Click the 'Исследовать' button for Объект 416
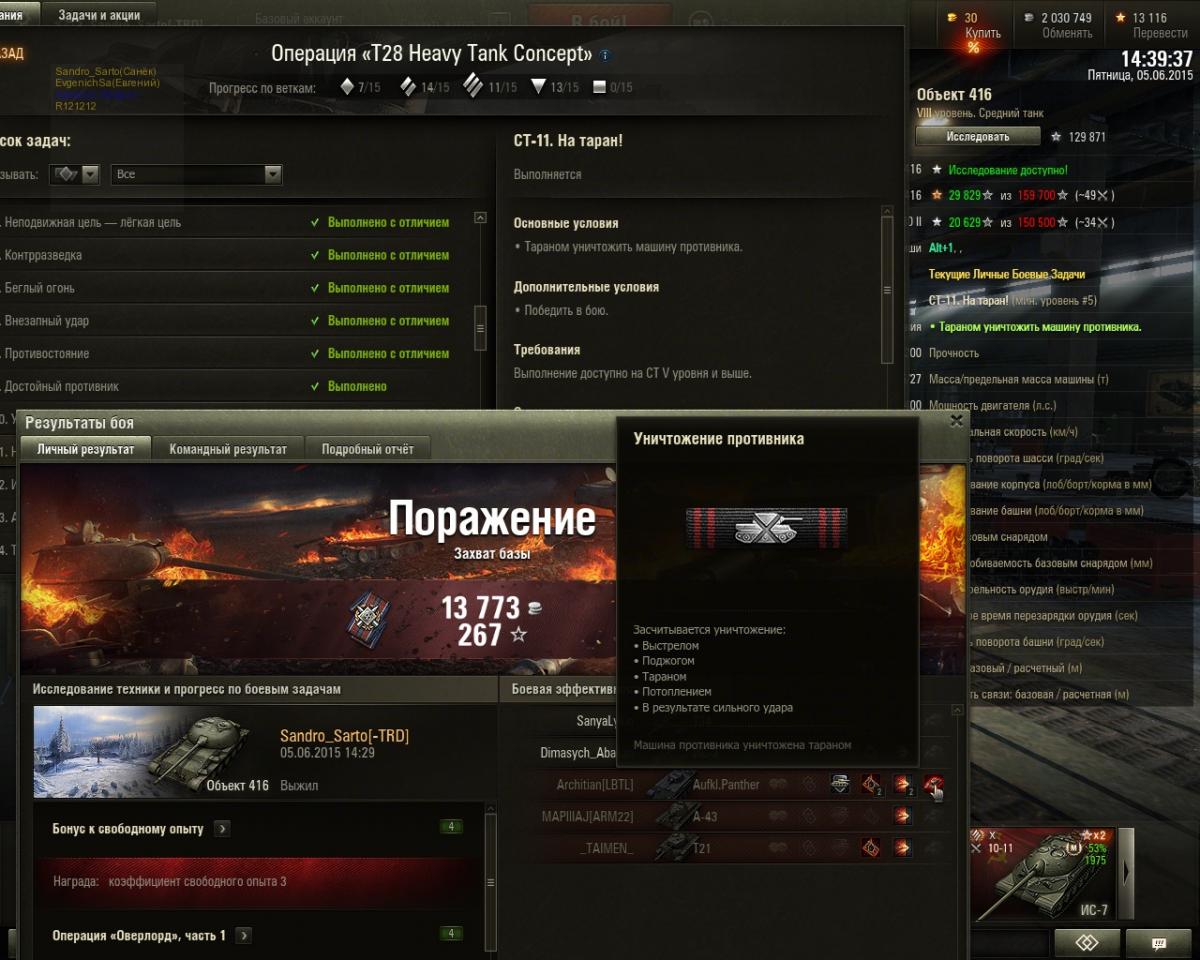The width and height of the screenshot is (1200, 960). pos(977,136)
